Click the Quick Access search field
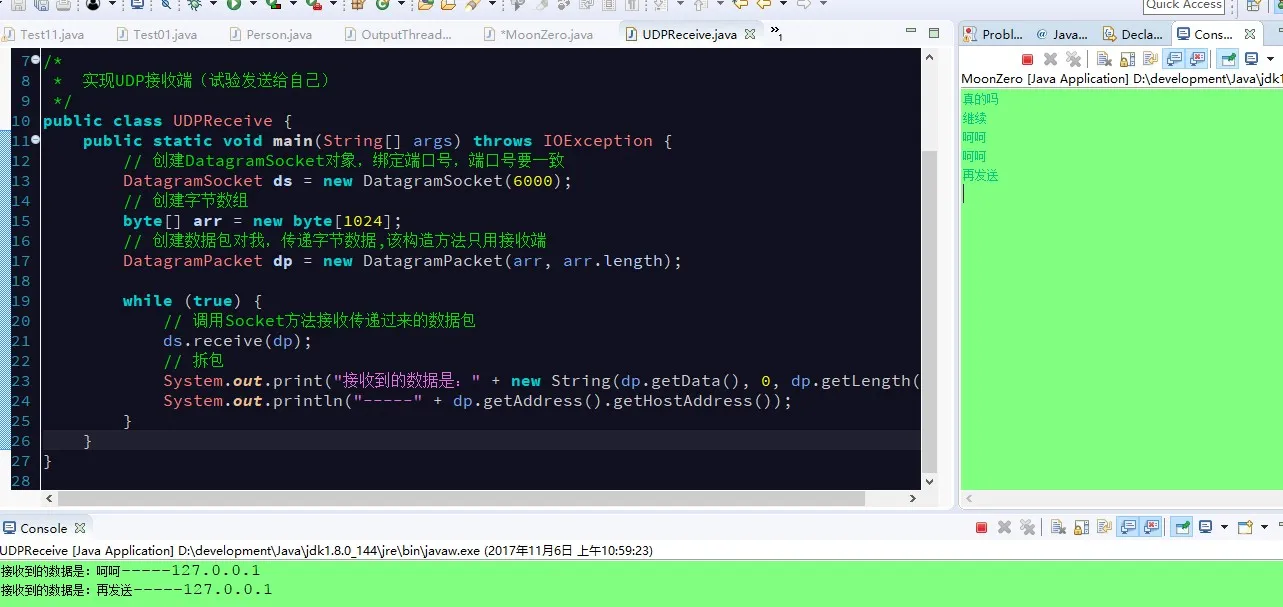 (1184, 5)
